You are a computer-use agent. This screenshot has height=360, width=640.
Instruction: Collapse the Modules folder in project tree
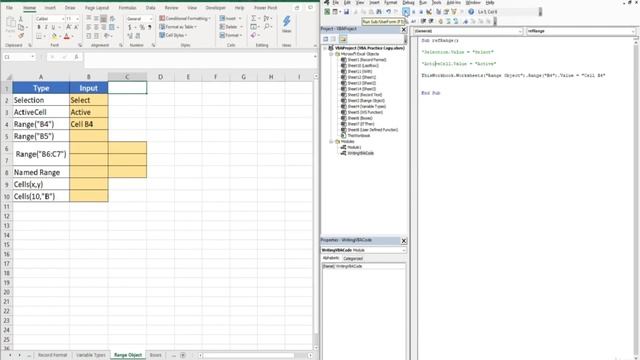tap(331, 141)
